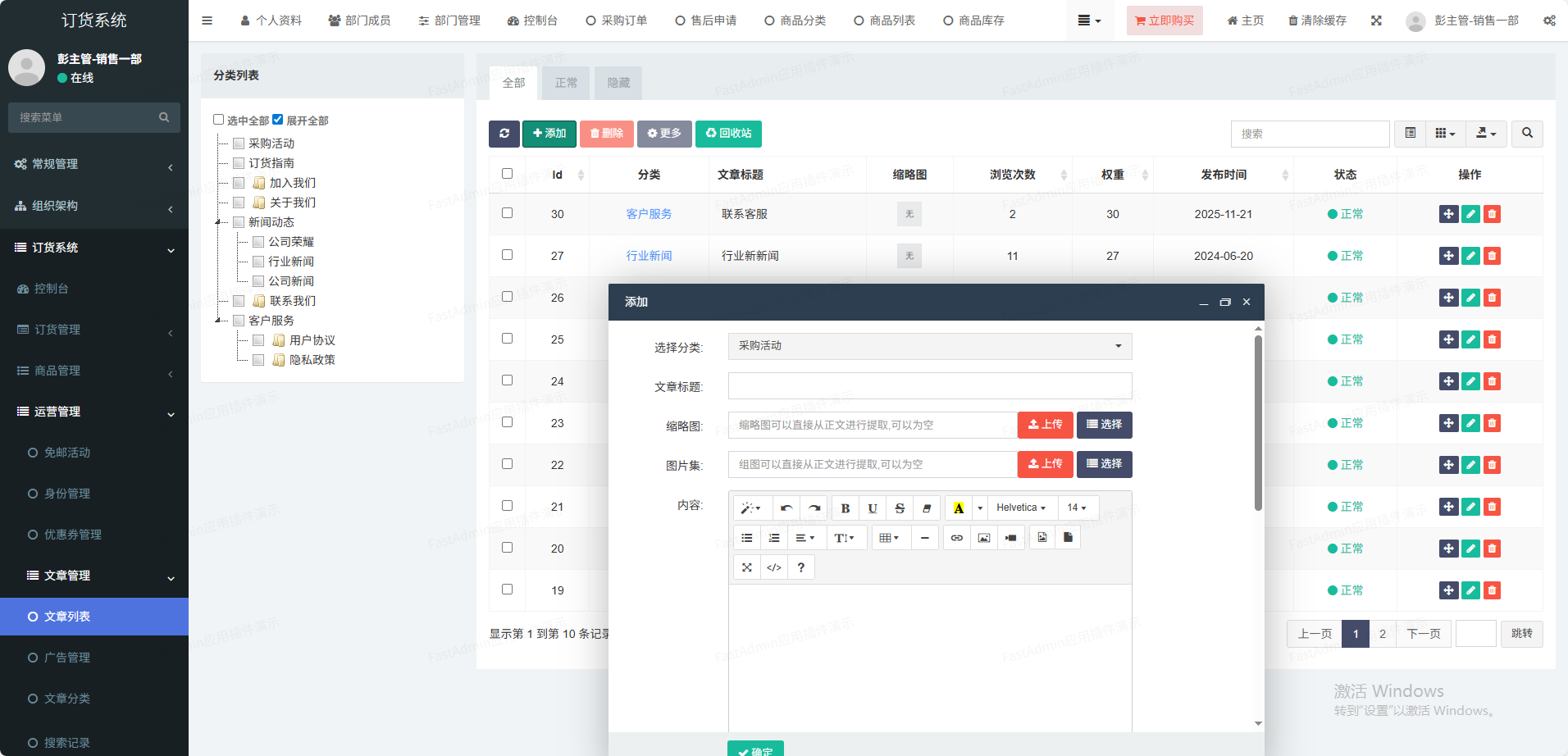Open the font size 14 dropdown
Viewport: 1568px width, 756px height.
coord(1077,508)
